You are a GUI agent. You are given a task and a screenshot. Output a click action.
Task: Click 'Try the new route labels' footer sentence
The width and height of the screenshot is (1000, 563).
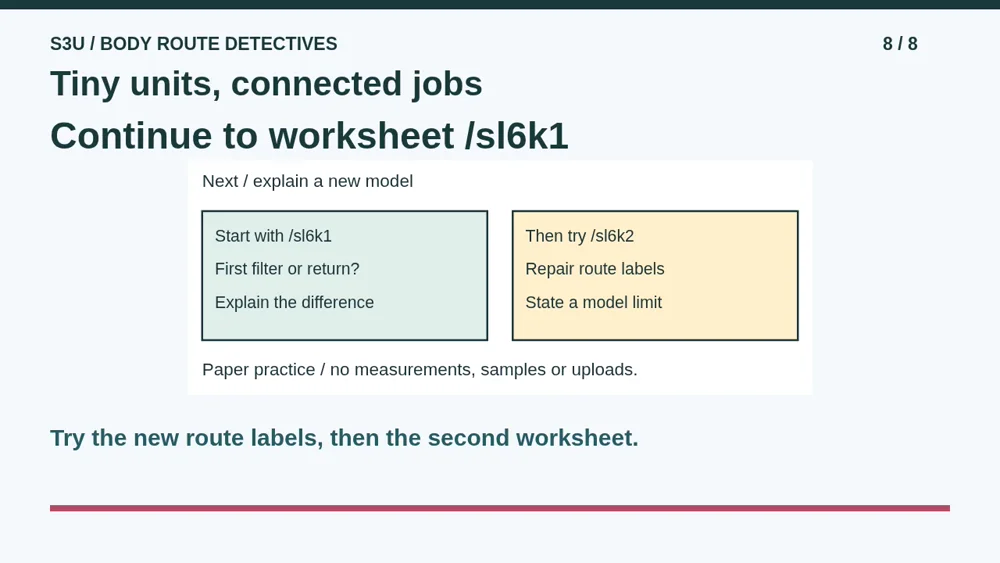344,438
